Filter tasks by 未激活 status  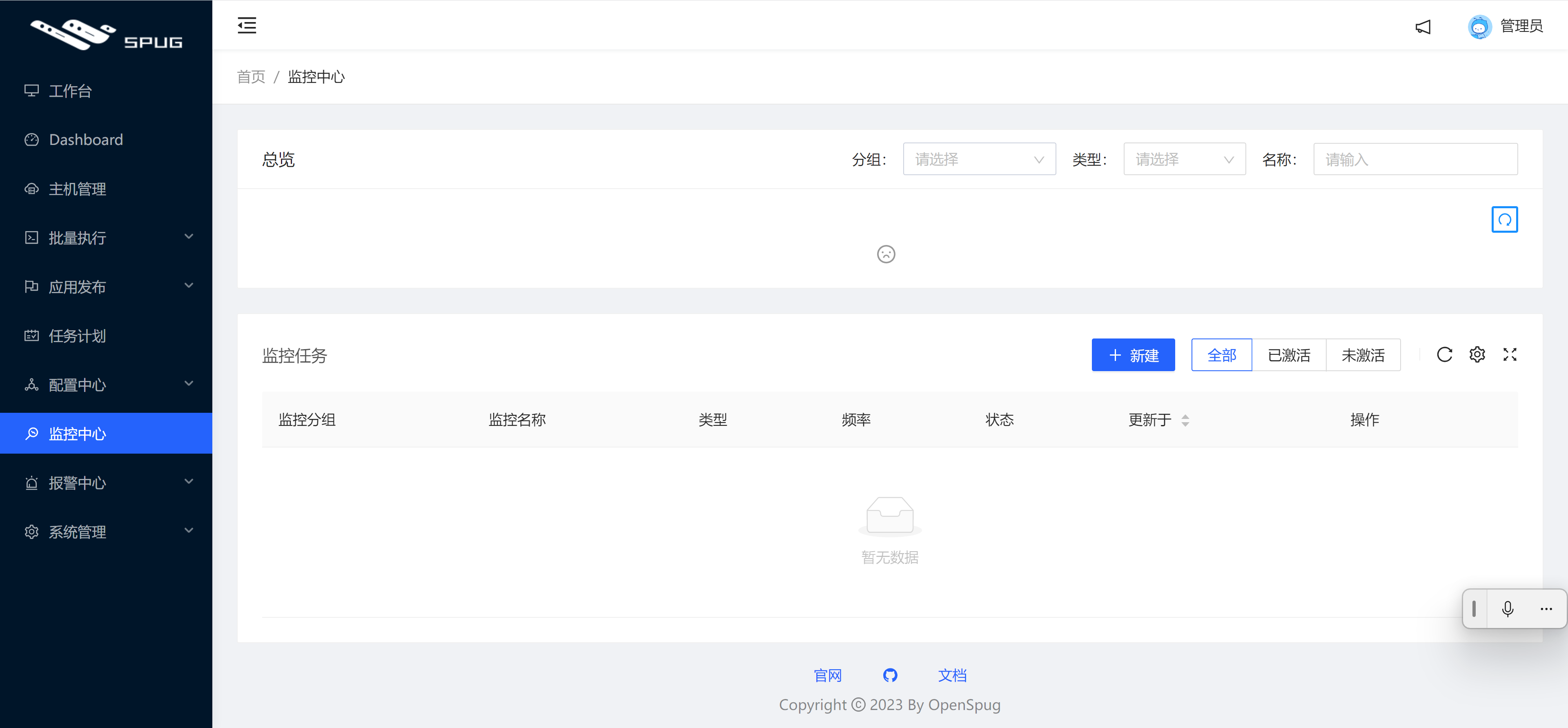[1362, 355]
